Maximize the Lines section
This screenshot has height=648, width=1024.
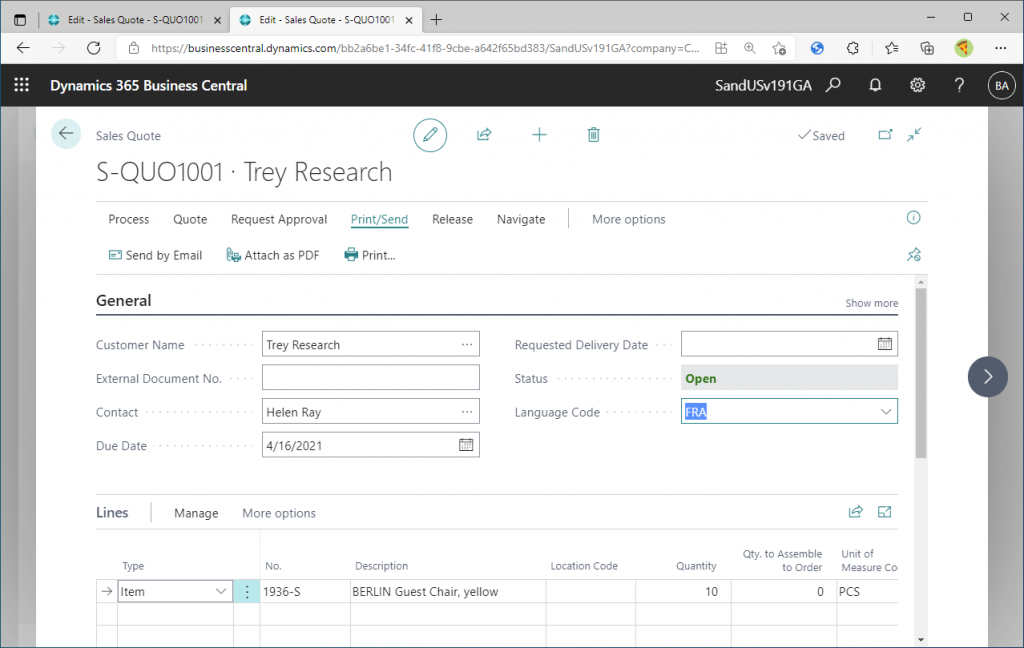(x=884, y=512)
